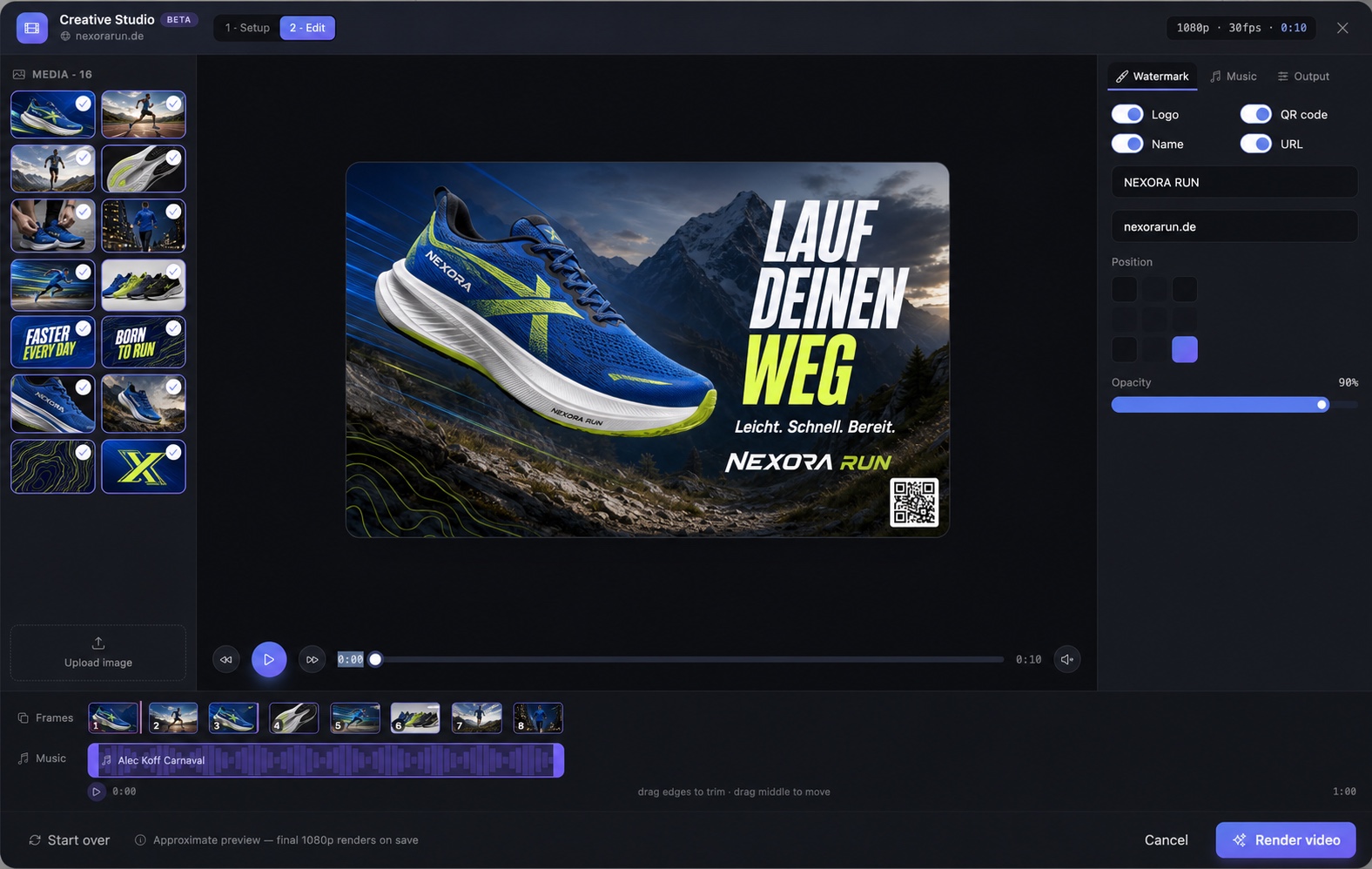
Task: Click the Frames row stack icon
Action: tap(24, 718)
